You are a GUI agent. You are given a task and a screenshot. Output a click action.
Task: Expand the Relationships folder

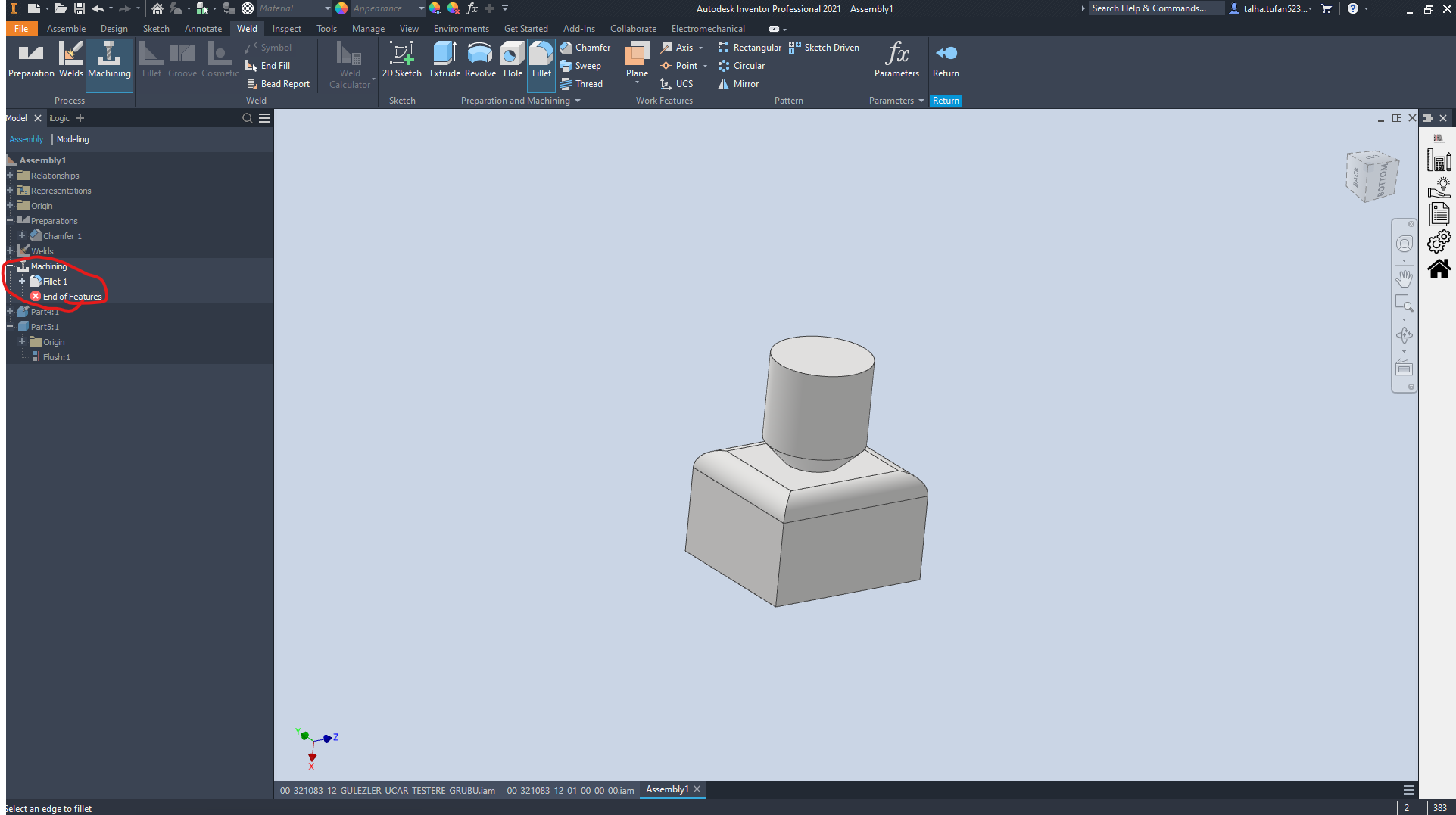[x=10, y=176]
